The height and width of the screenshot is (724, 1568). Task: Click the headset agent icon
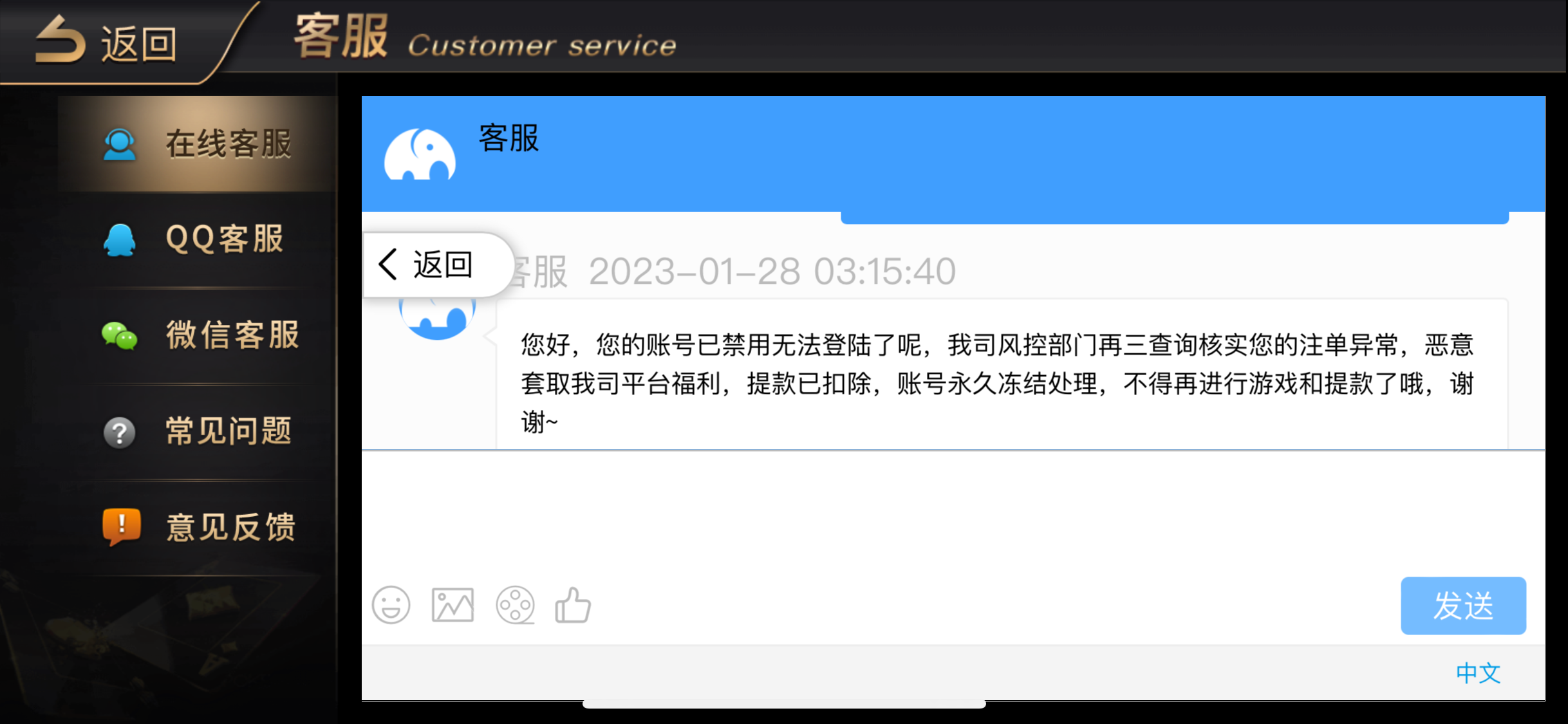point(119,144)
